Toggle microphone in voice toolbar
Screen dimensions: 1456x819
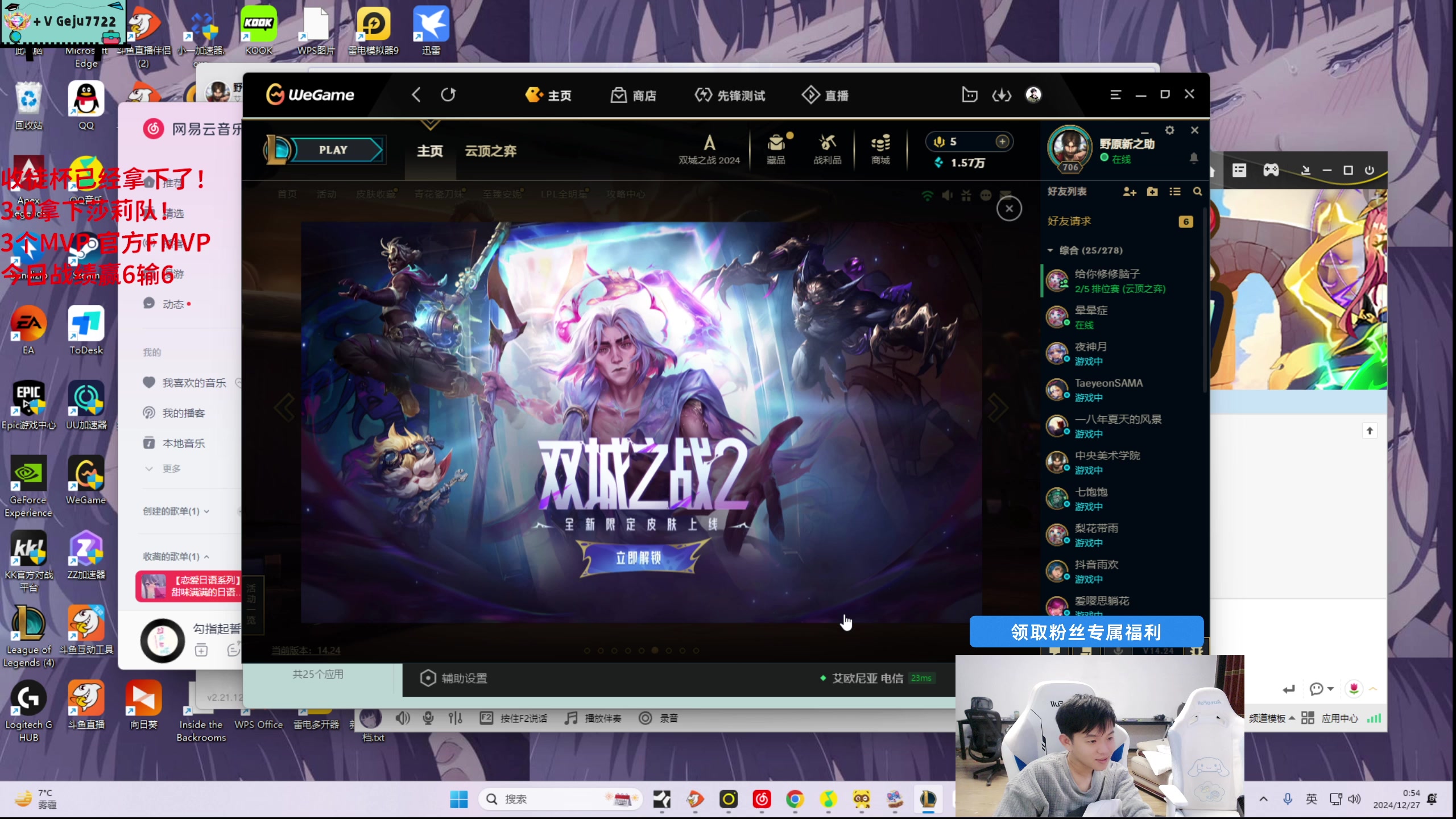(x=428, y=718)
